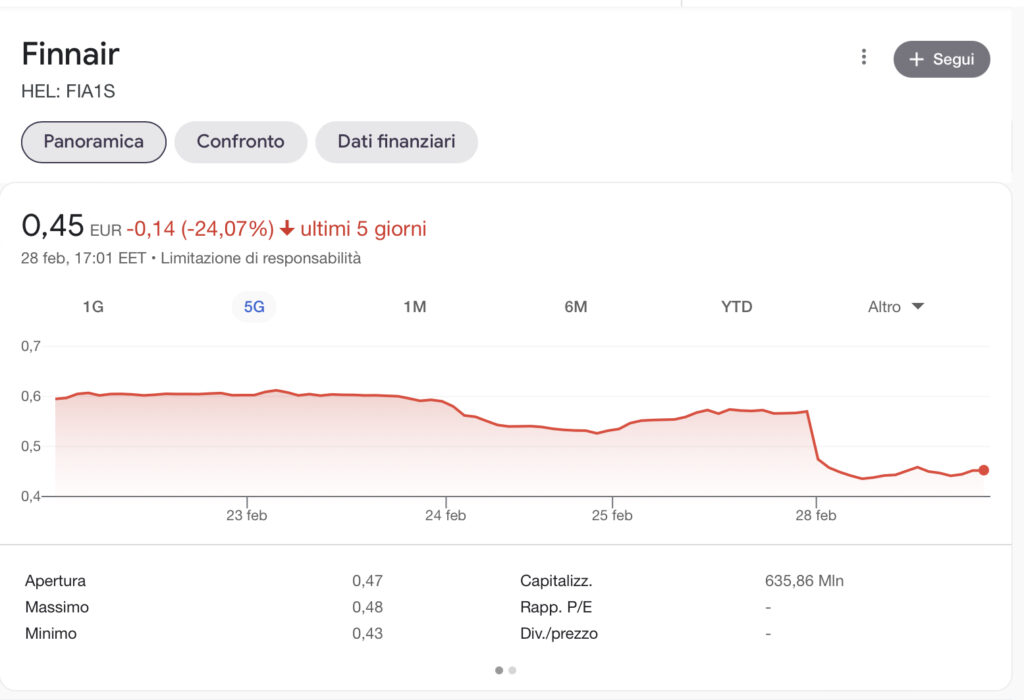This screenshot has height=700, width=1024.
Task: Open the Dati finanziari tab
Action: pos(396,142)
